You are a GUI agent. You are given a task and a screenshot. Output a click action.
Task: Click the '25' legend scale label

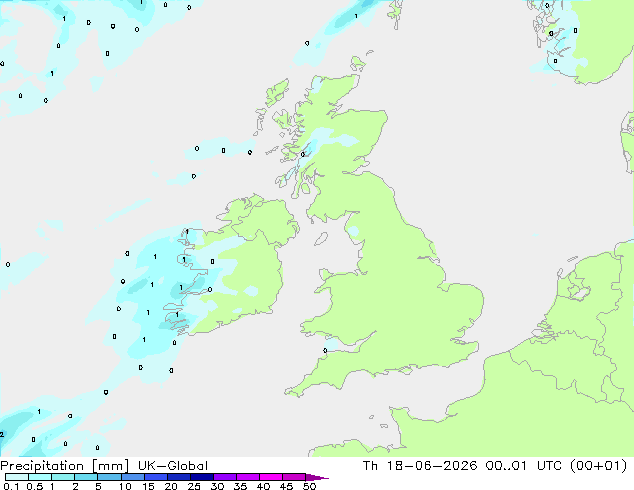pyautogui.click(x=194, y=486)
